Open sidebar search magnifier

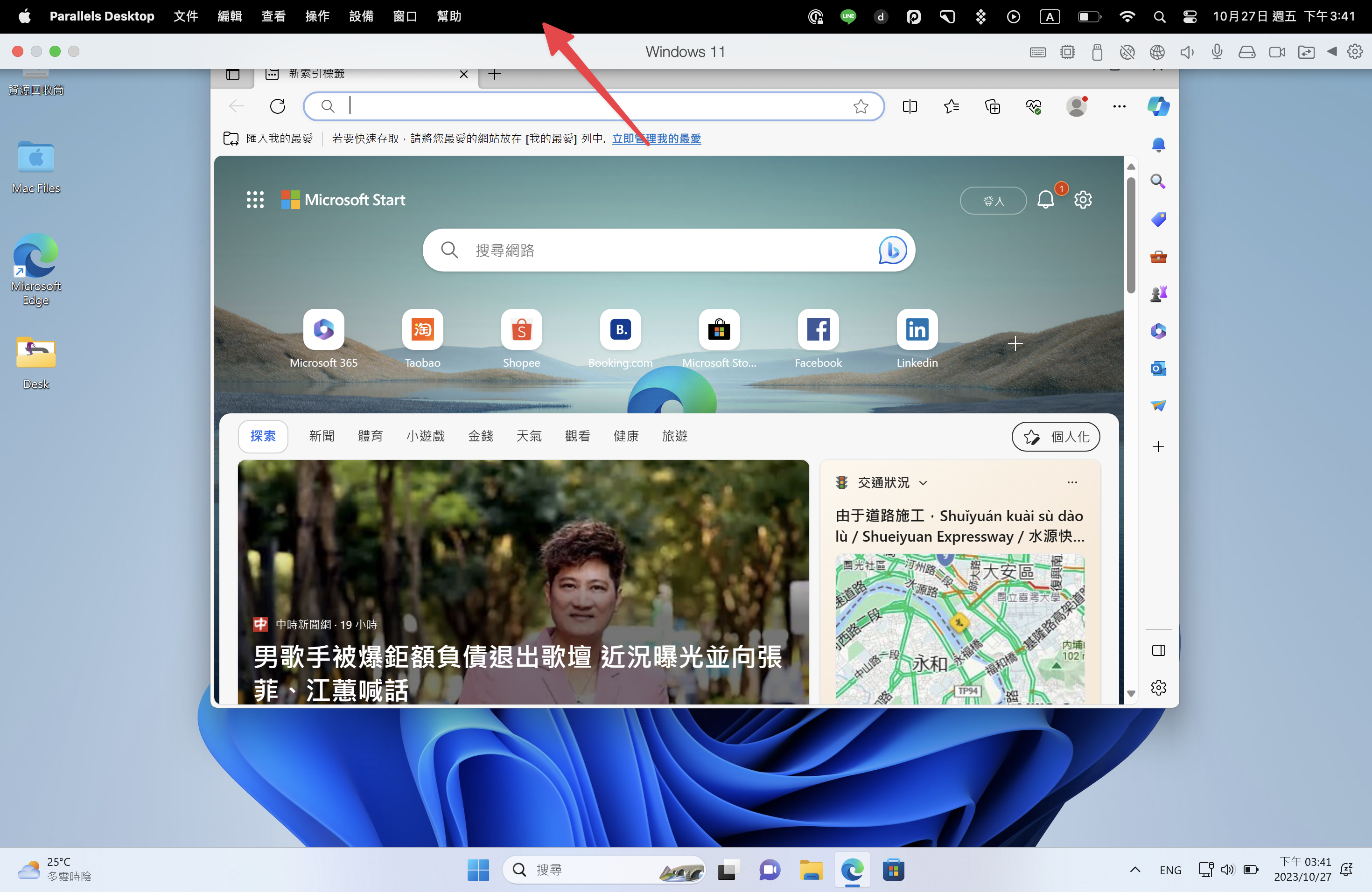1158,181
